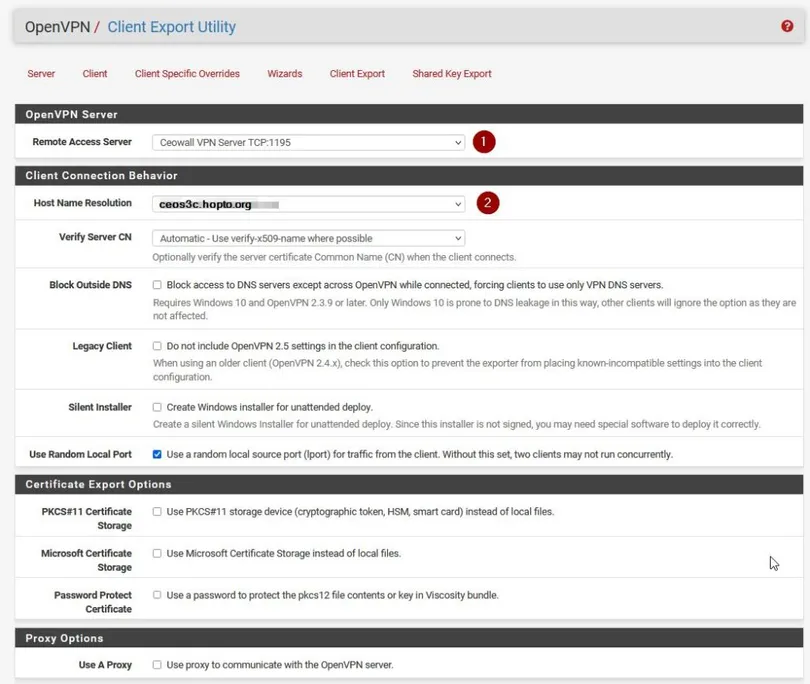Click the OpenVPN breadcrumb link
This screenshot has height=684, width=810.
(57, 27)
